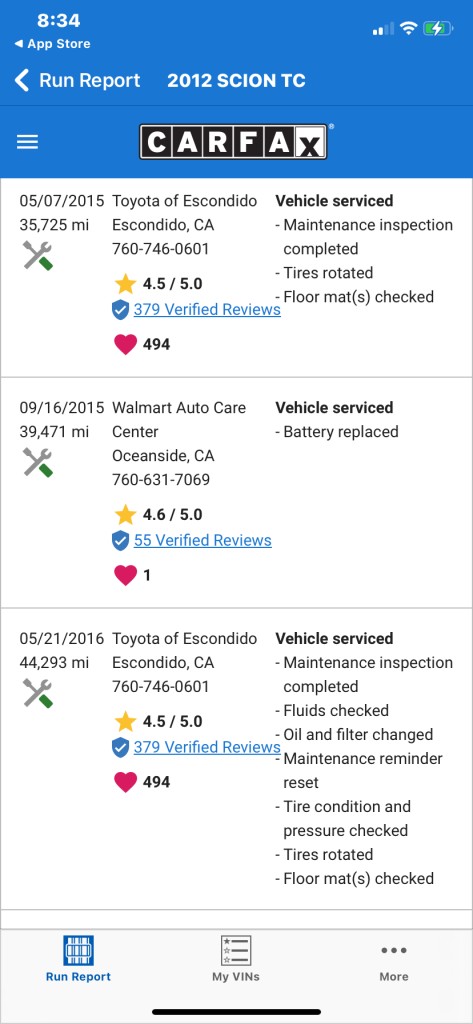This screenshot has width=473, height=1024.
Task: Tap the 2012 SCION TC title
Action: click(236, 81)
